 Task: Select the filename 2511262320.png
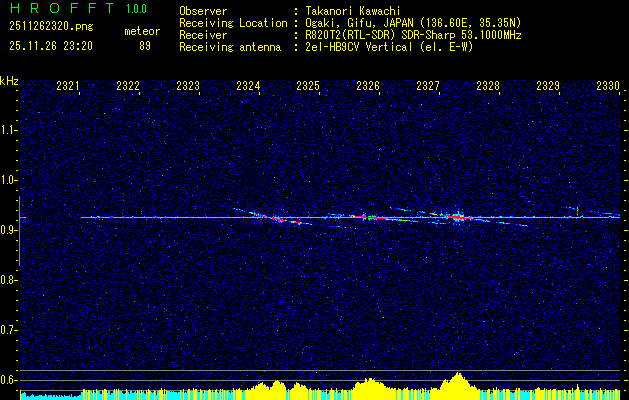click(x=51, y=27)
